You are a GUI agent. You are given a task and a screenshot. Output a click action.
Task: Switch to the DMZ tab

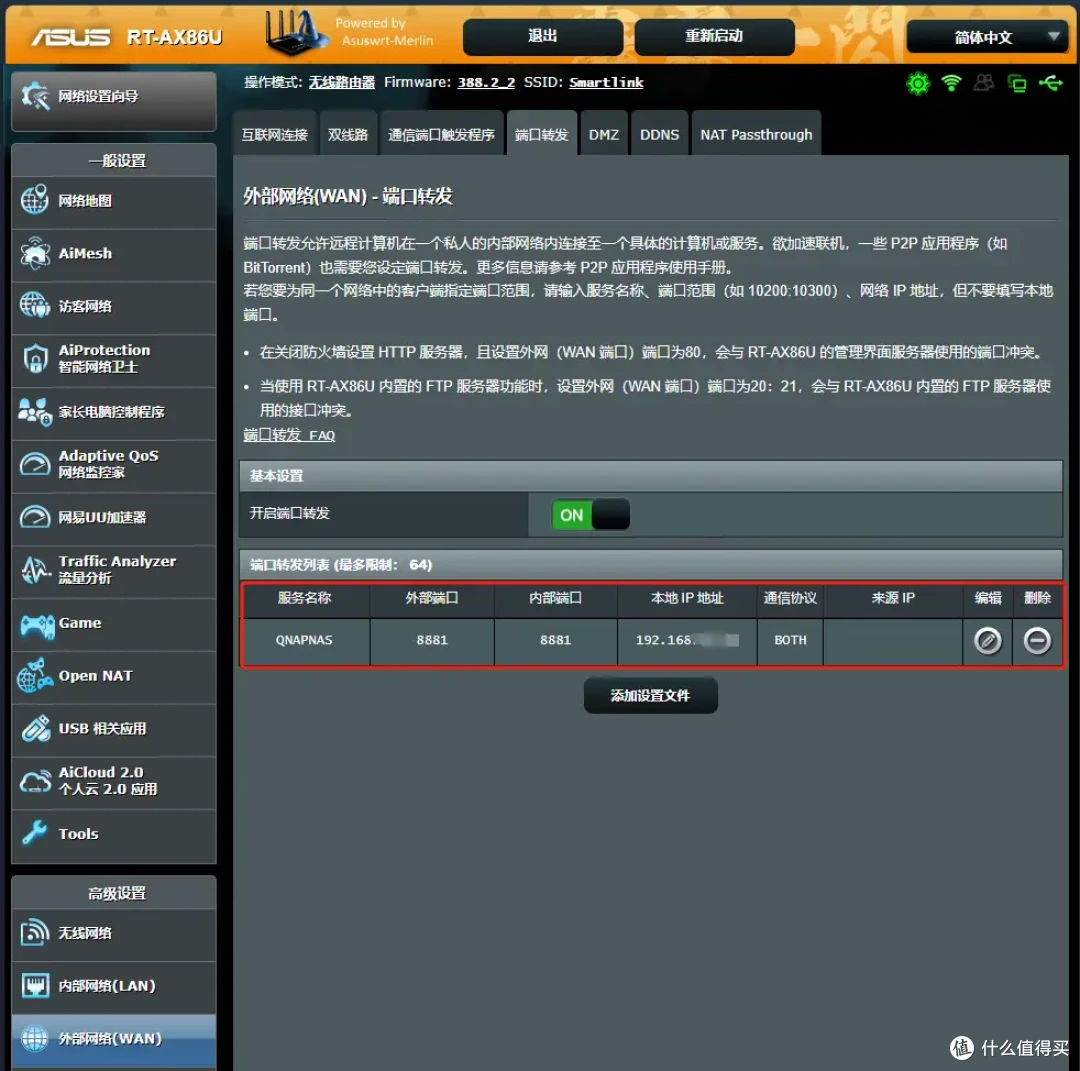click(604, 133)
